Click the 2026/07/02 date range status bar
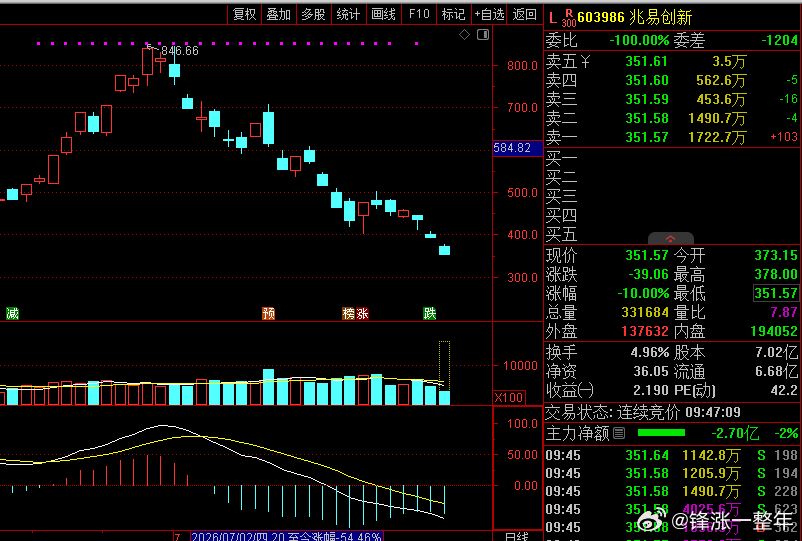The width and height of the screenshot is (802, 541). click(286, 536)
